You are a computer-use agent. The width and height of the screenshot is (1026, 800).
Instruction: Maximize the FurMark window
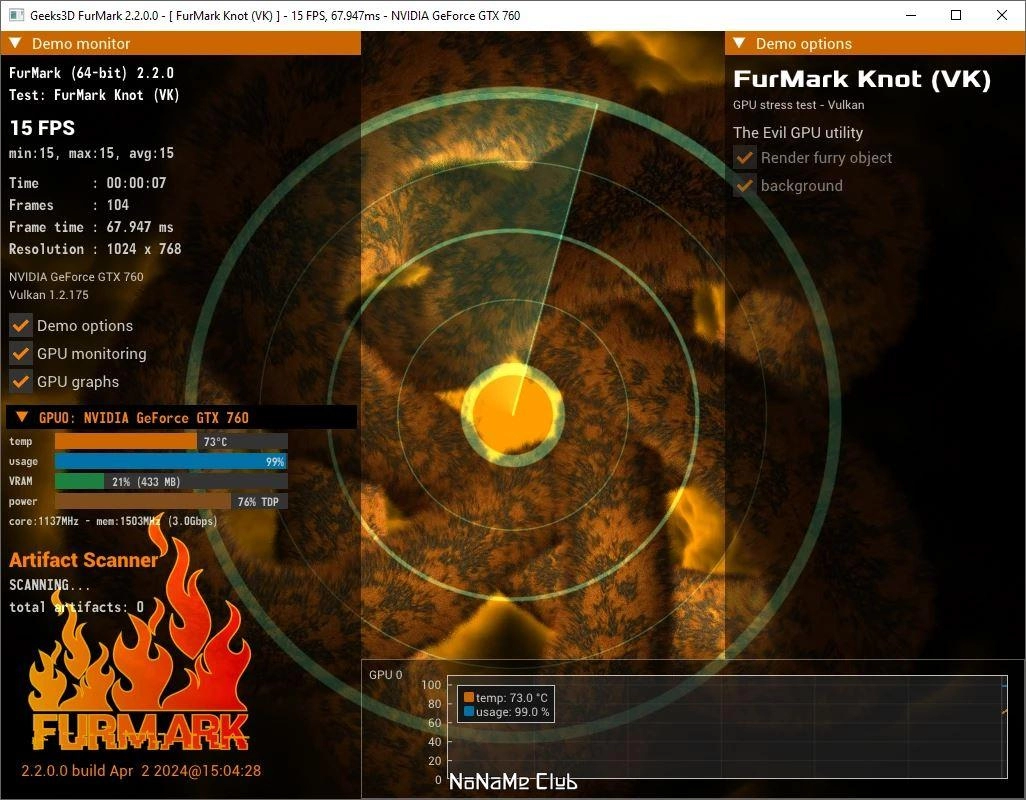click(x=956, y=15)
